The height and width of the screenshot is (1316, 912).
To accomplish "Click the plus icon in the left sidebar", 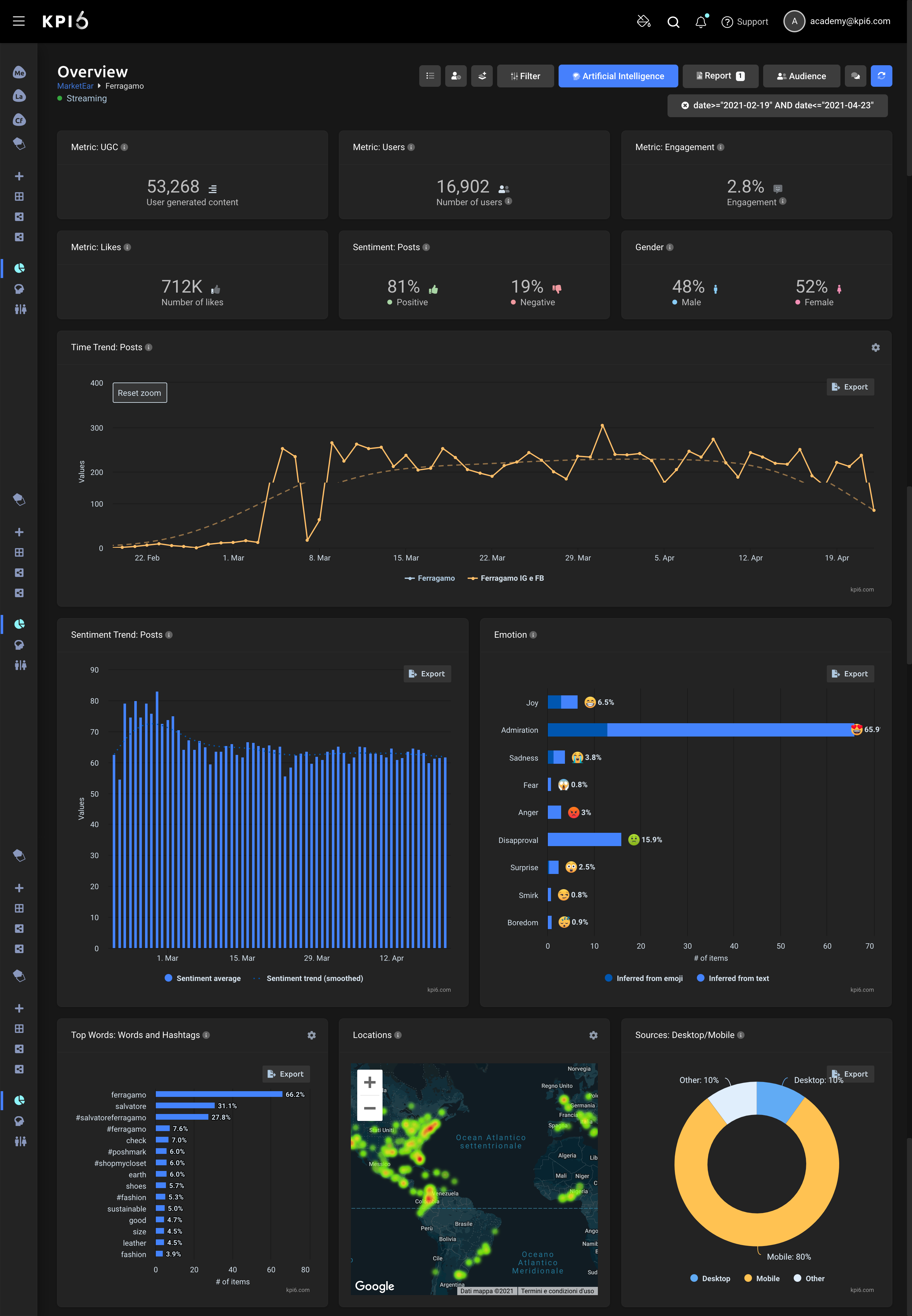I will point(19,176).
